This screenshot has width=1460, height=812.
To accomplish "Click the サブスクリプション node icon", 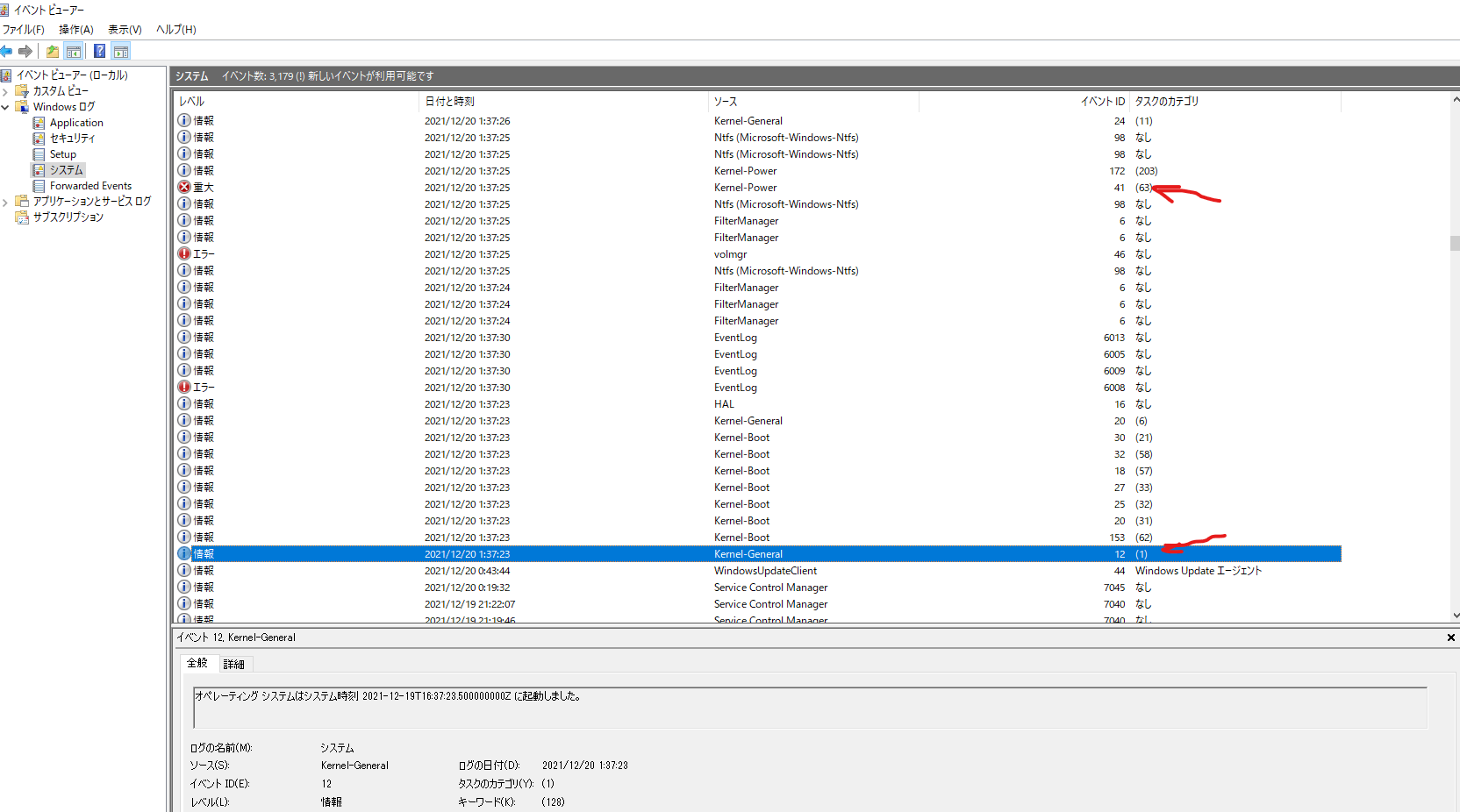I will [23, 217].
